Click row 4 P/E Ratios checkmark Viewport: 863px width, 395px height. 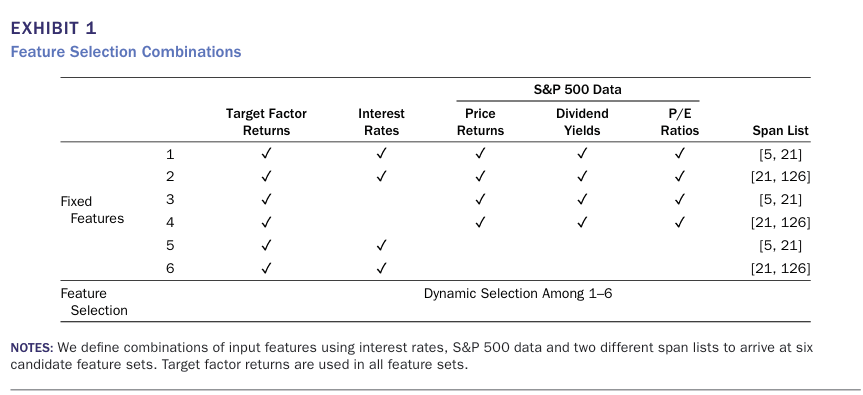(680, 222)
